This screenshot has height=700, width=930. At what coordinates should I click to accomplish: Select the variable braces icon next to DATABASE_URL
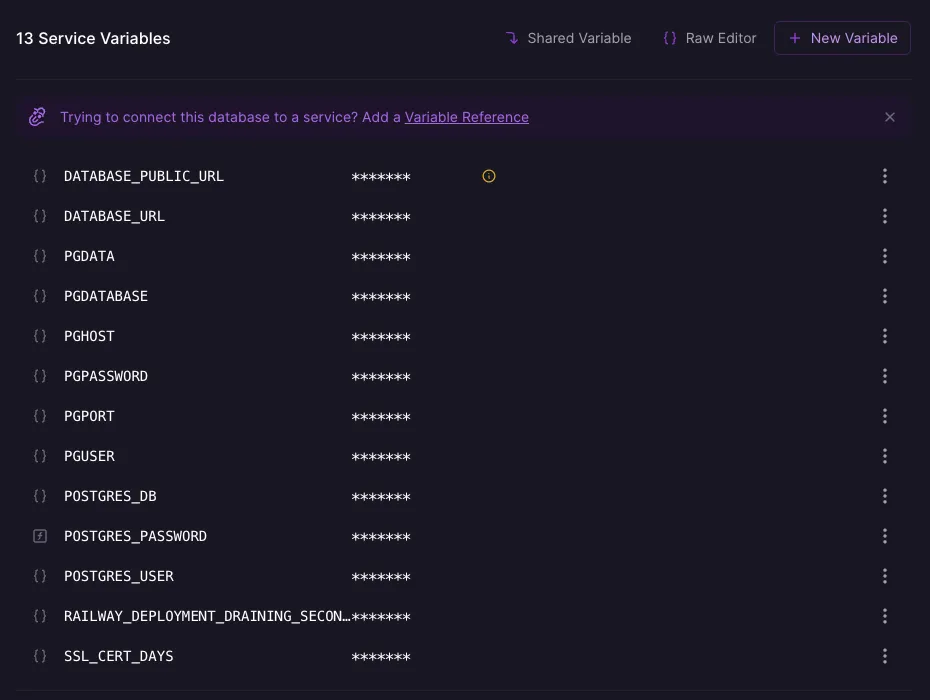point(40,216)
